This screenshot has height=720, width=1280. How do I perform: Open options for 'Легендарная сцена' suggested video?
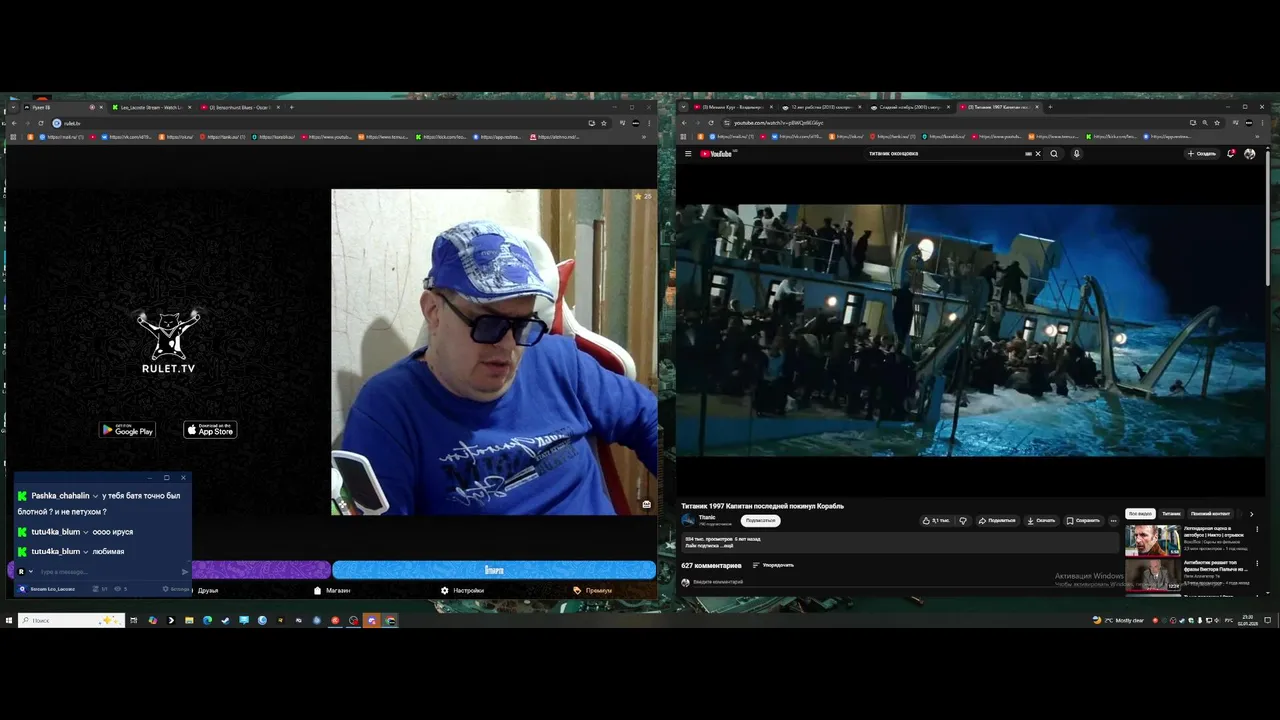point(1257,529)
